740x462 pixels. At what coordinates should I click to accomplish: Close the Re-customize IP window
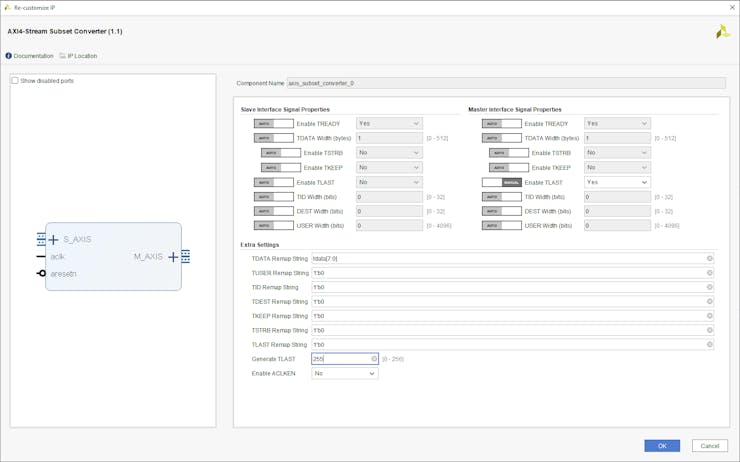tap(731, 7)
